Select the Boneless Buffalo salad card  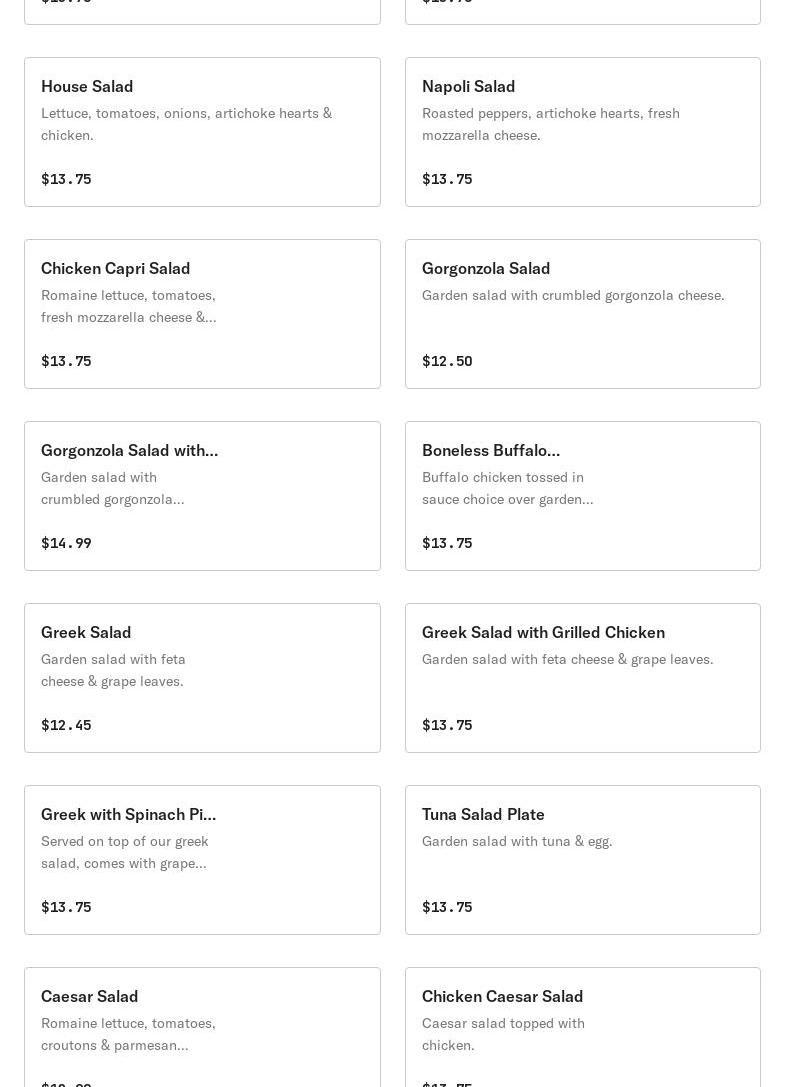pyautogui.click(x=582, y=496)
